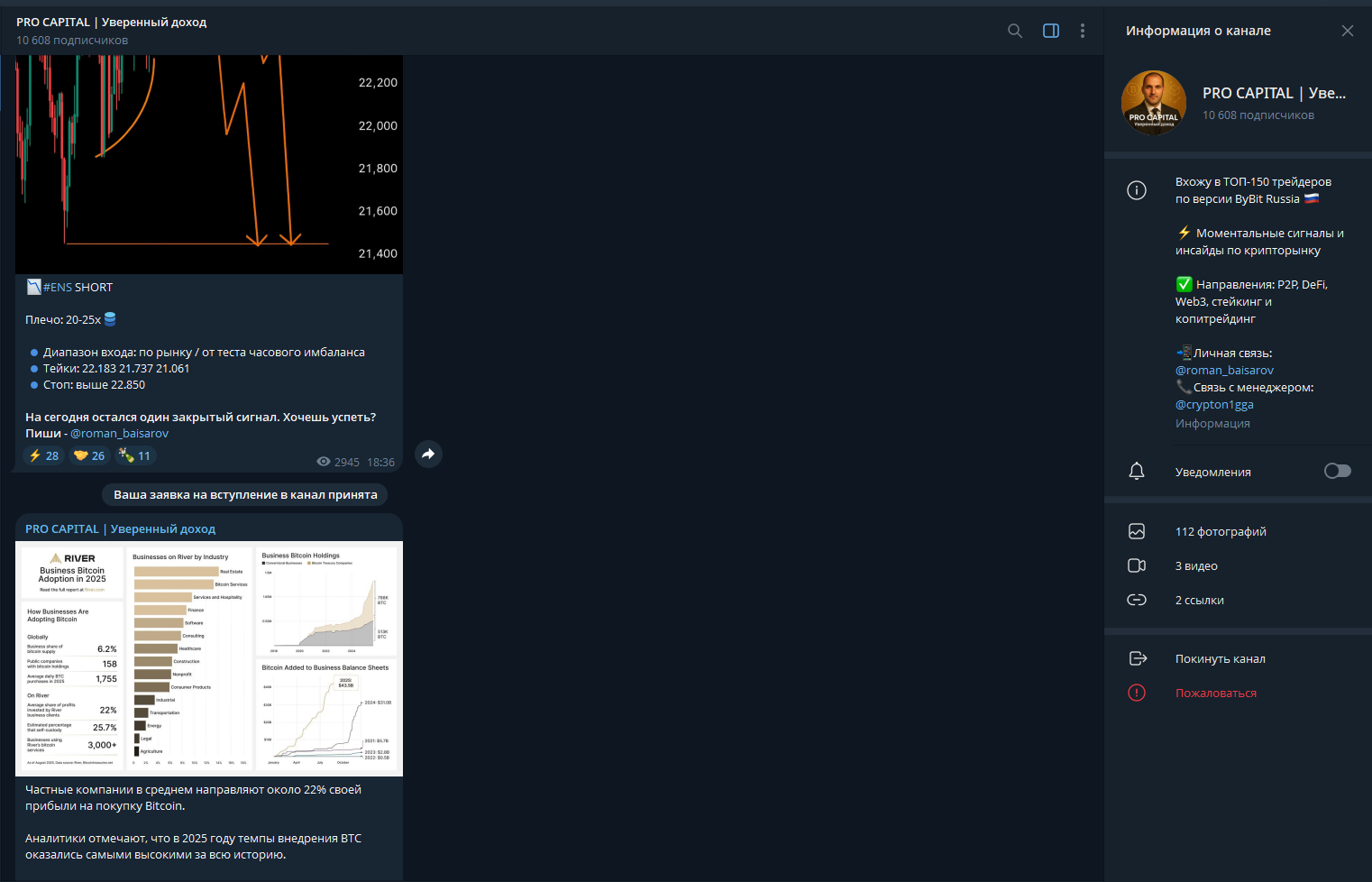Toggle the channel info side panel icon
This screenshot has height=882, width=1372.
point(1051,31)
